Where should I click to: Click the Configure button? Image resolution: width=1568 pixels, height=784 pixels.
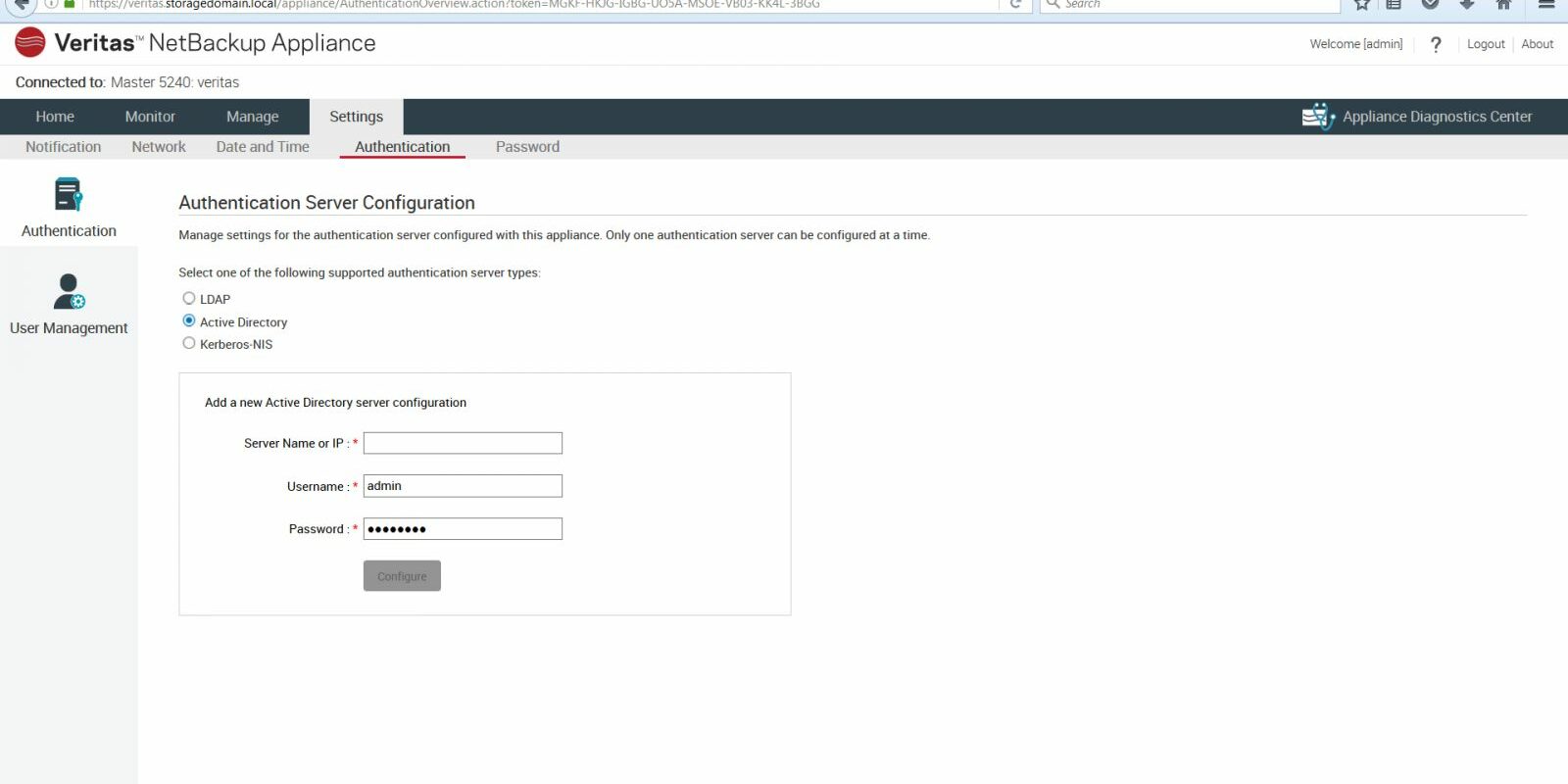pyautogui.click(x=402, y=576)
